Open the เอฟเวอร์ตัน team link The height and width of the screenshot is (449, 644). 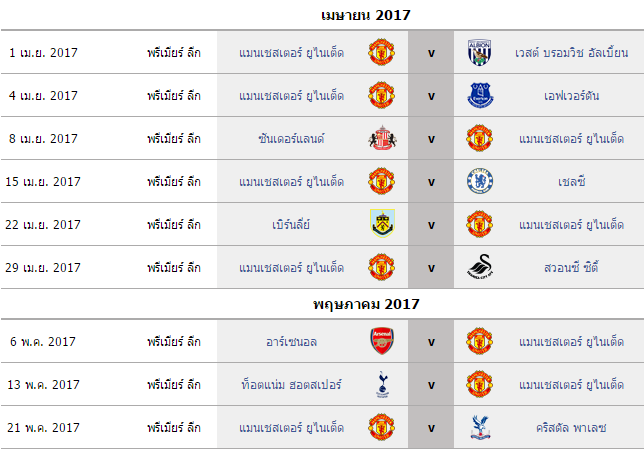point(571,96)
